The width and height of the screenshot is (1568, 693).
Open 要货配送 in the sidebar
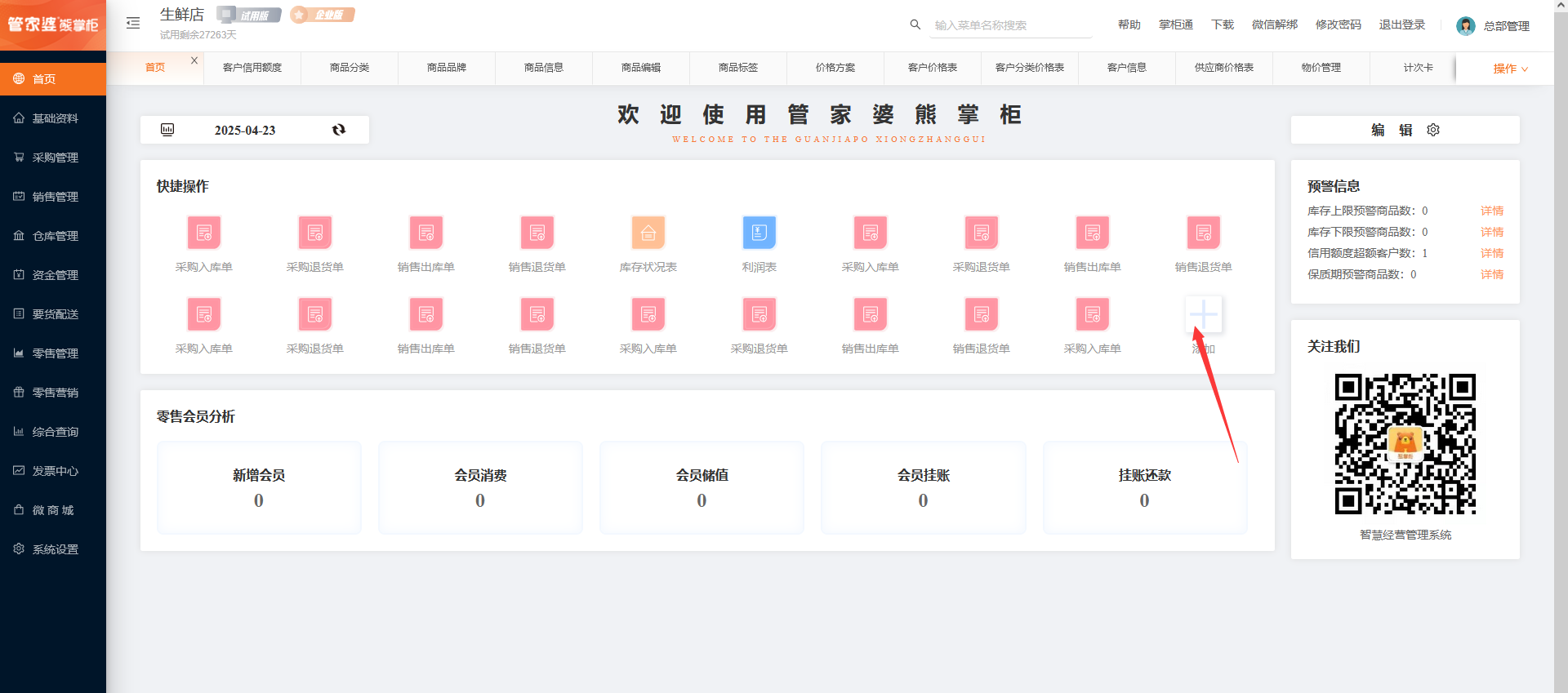53,314
